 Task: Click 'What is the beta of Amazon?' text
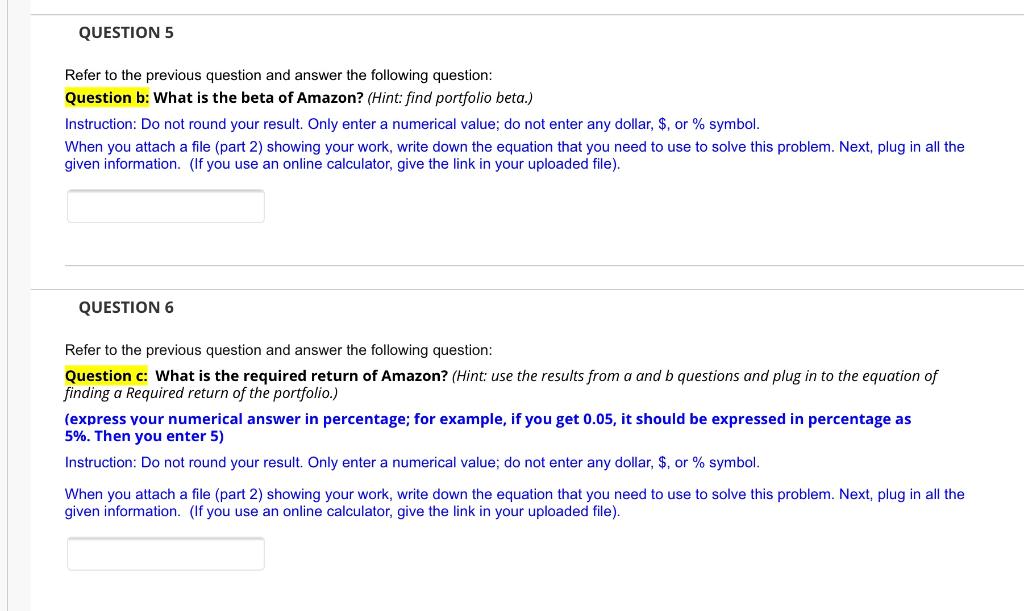[258, 98]
